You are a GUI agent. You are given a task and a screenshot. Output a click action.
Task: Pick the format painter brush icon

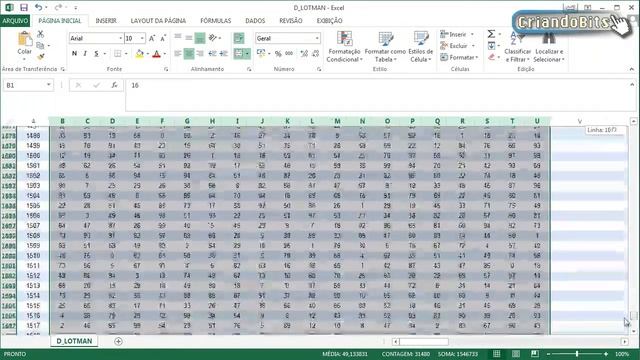point(40,57)
